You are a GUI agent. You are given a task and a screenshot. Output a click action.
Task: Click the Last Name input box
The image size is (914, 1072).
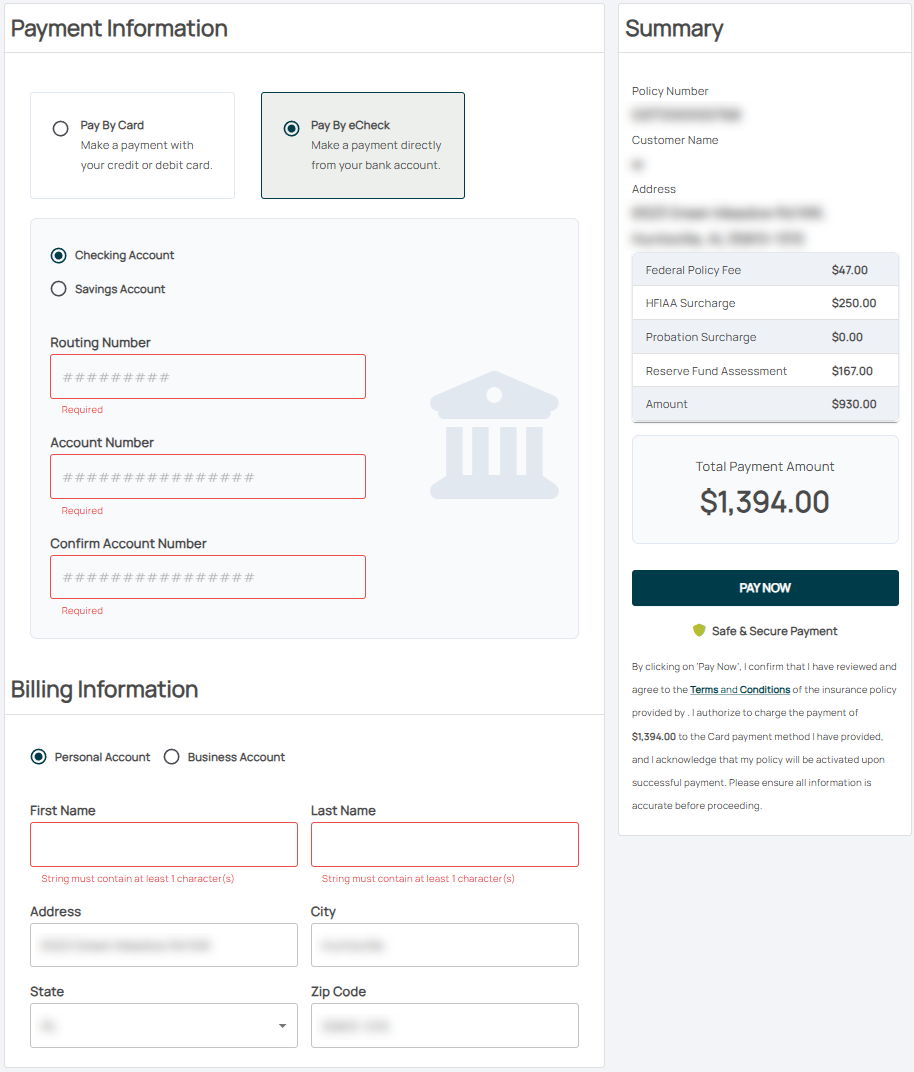click(445, 844)
